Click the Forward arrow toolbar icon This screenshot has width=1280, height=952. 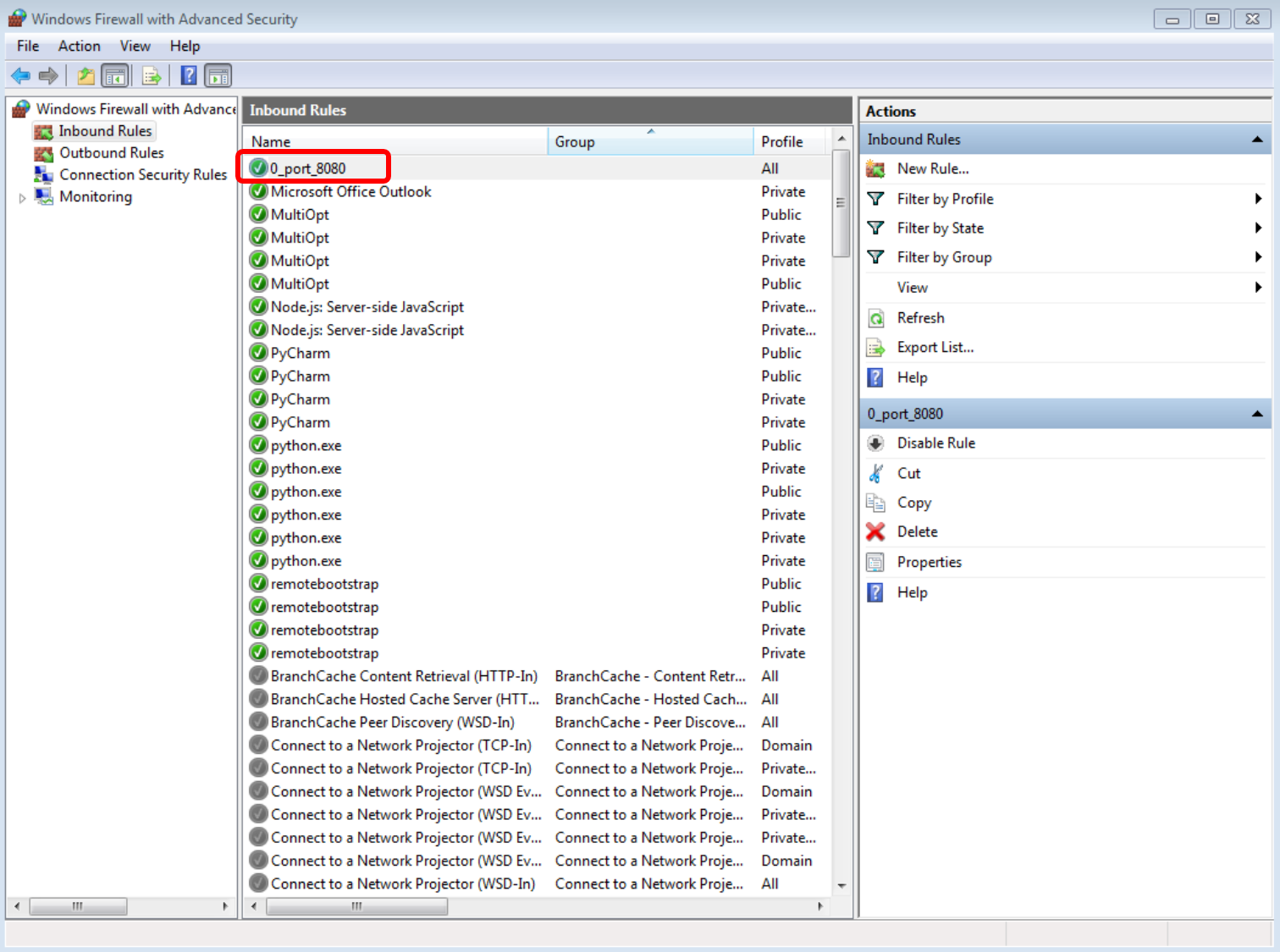pyautogui.click(x=48, y=76)
